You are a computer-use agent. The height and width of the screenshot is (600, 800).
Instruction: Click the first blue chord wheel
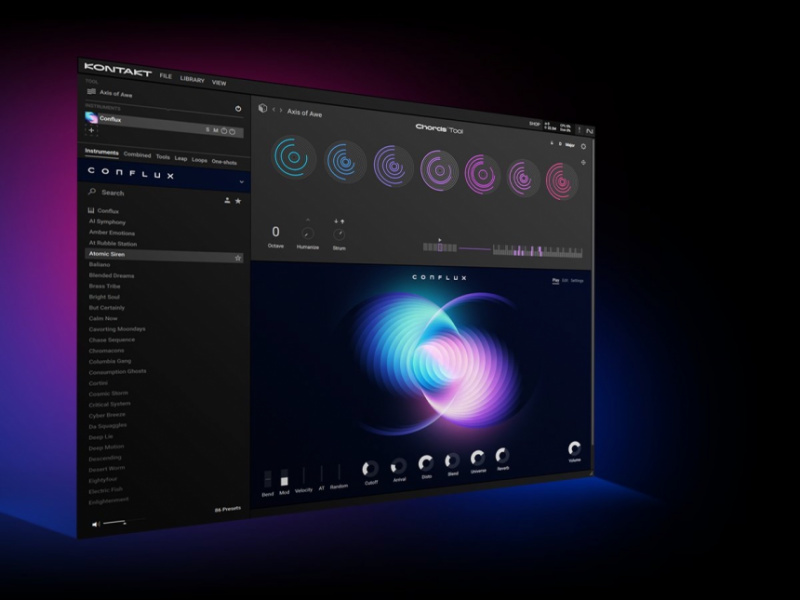[292, 156]
